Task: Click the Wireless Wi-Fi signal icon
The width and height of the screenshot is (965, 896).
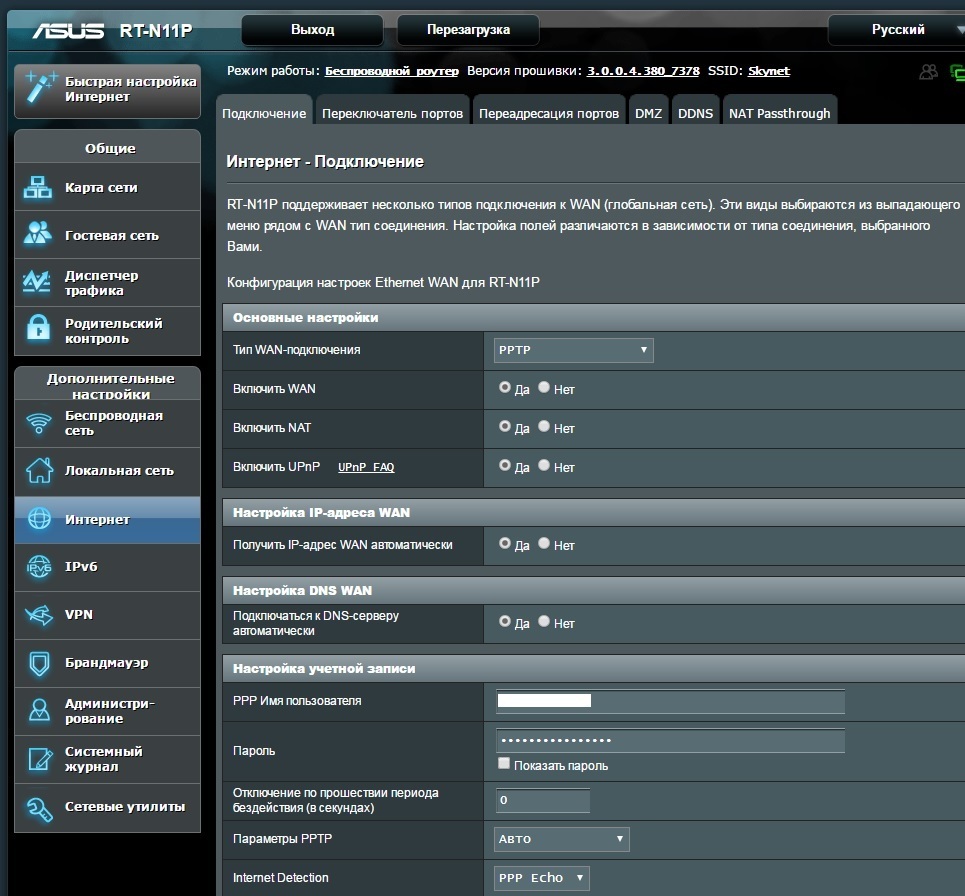Action: coord(39,423)
